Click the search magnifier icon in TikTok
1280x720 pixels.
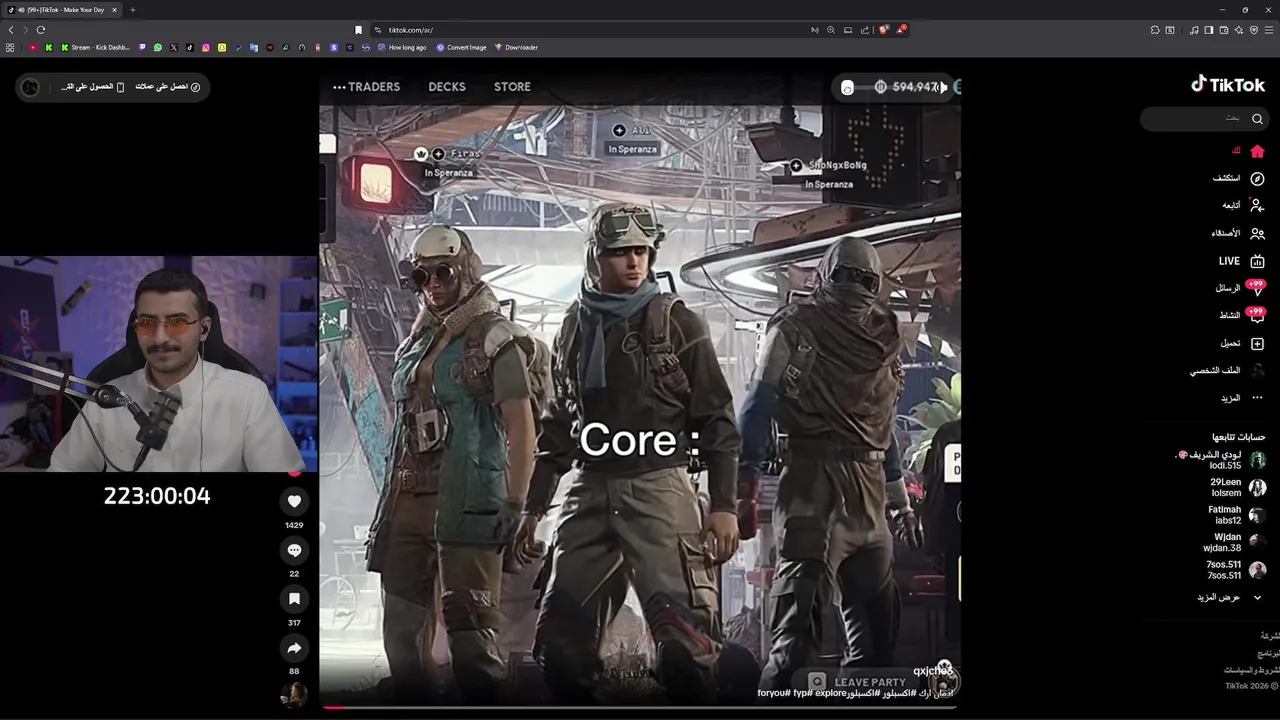[1257, 119]
